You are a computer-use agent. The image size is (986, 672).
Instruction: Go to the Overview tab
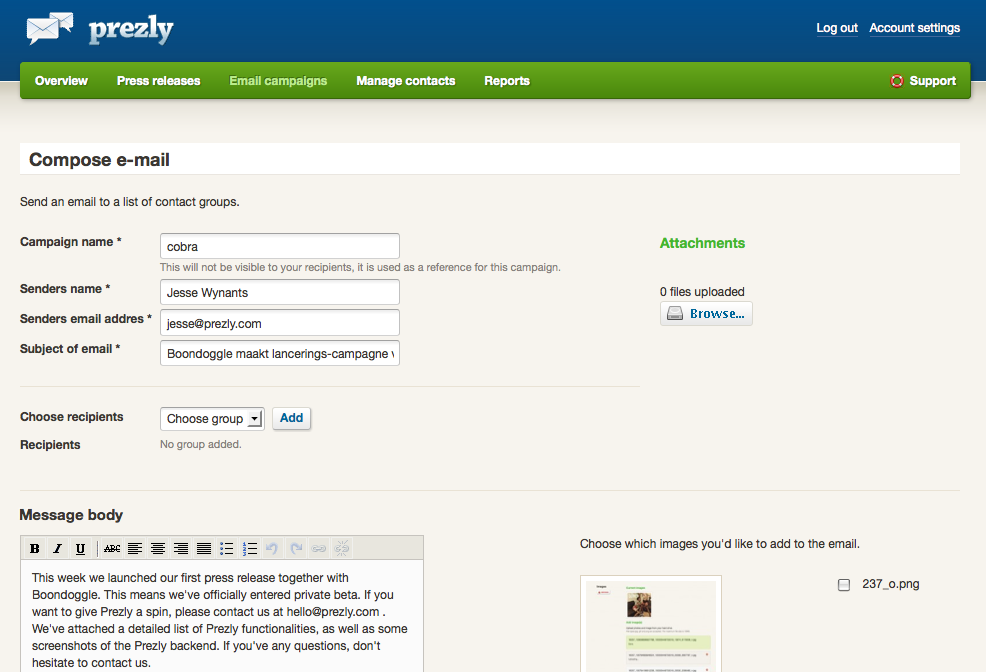point(61,81)
